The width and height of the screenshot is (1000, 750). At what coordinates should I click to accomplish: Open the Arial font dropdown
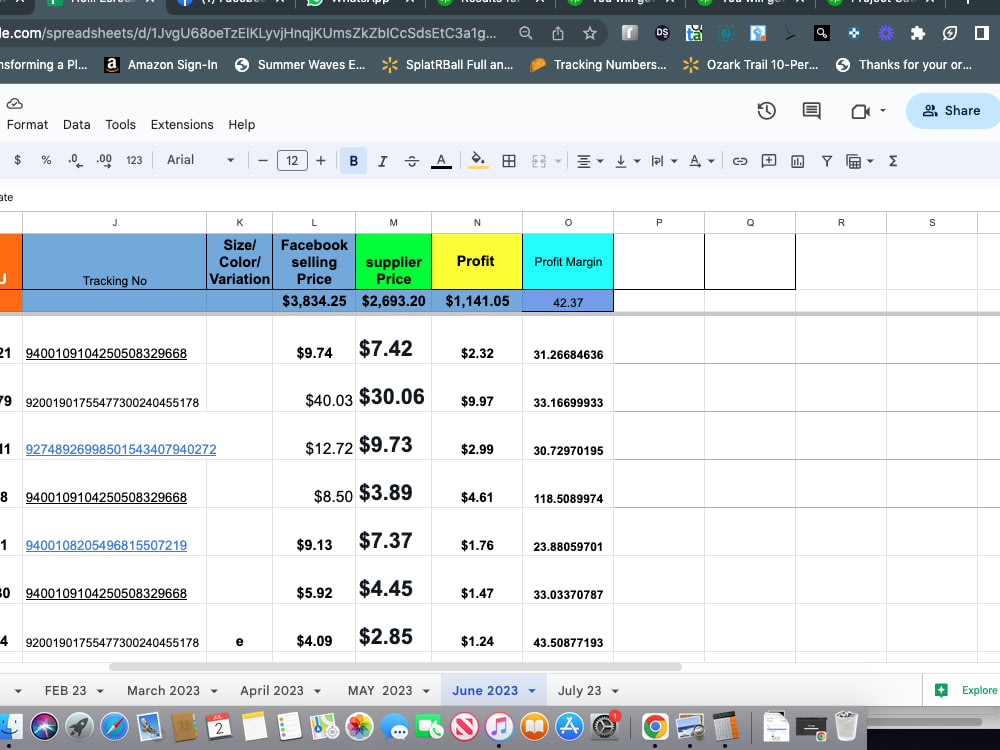[x=200, y=160]
